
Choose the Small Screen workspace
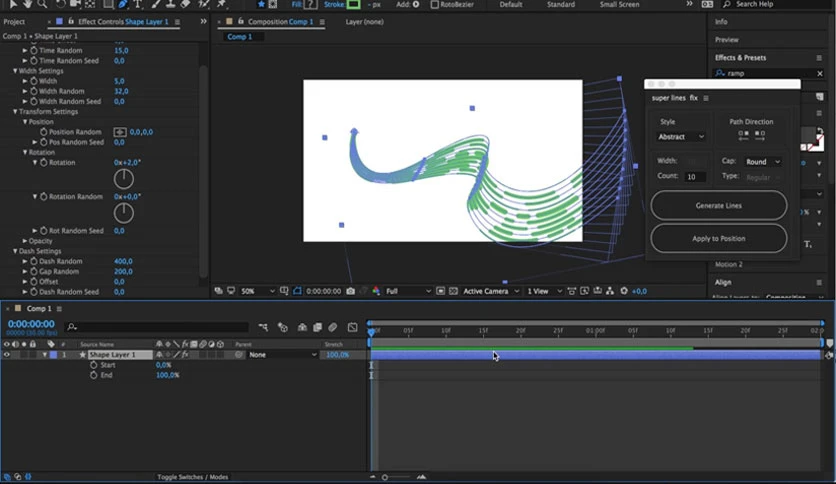click(620, 4)
